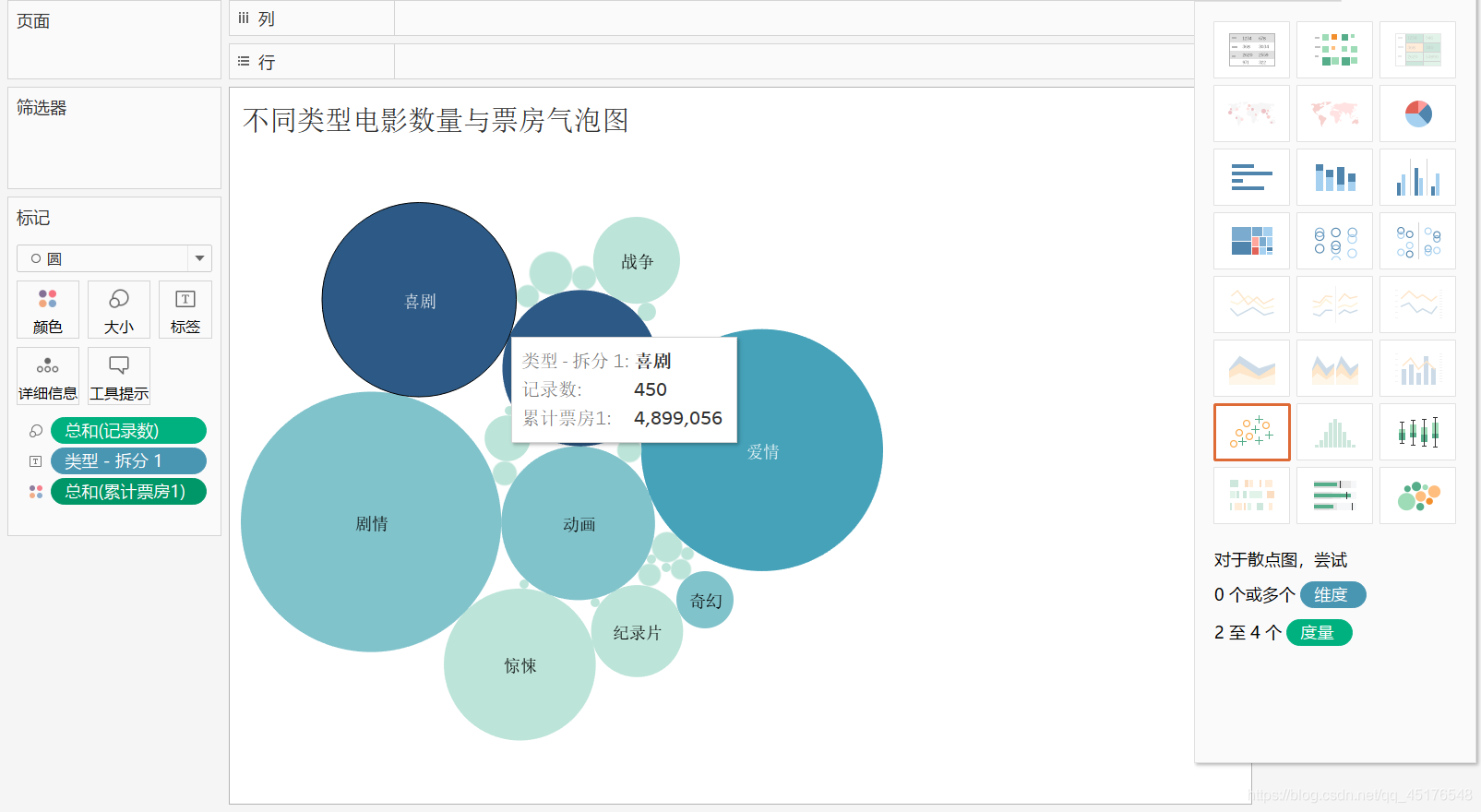
Task: Select the 总和(累计票房1) pill
Action: point(128,492)
